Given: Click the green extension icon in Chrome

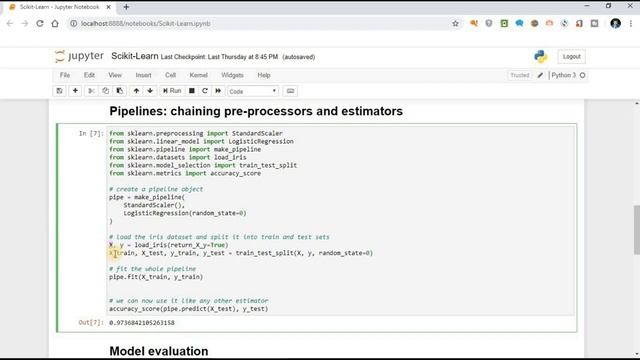Looking at the screenshot, I should (504, 24).
